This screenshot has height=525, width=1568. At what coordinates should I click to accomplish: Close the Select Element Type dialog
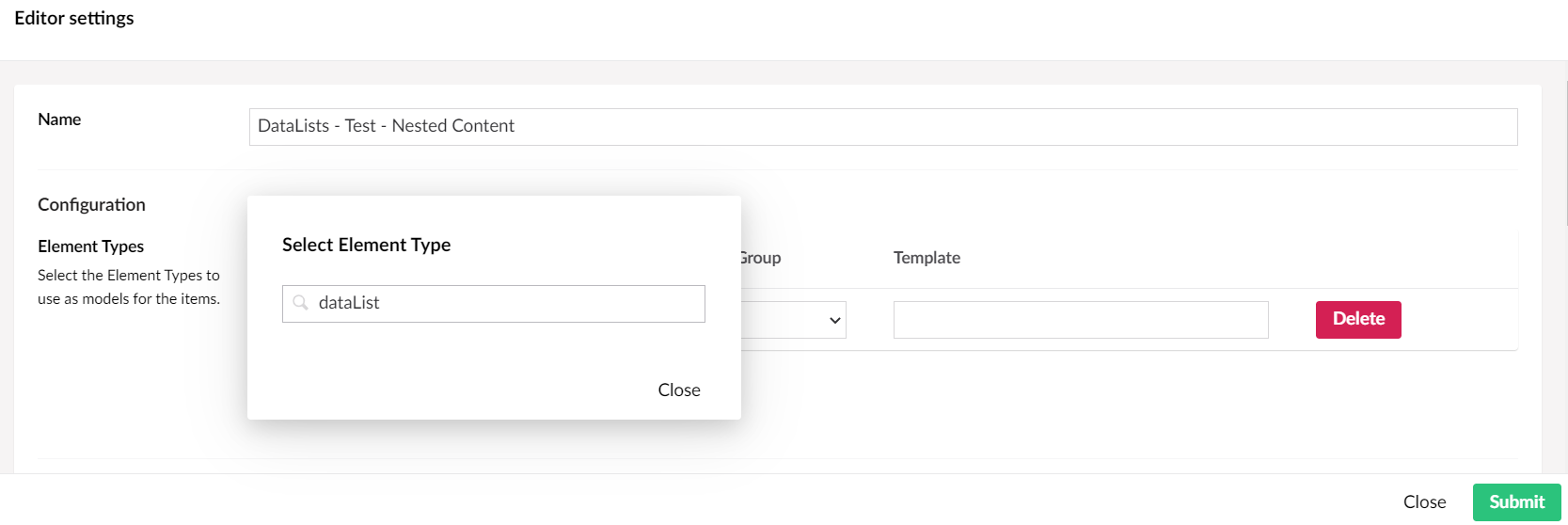(679, 390)
